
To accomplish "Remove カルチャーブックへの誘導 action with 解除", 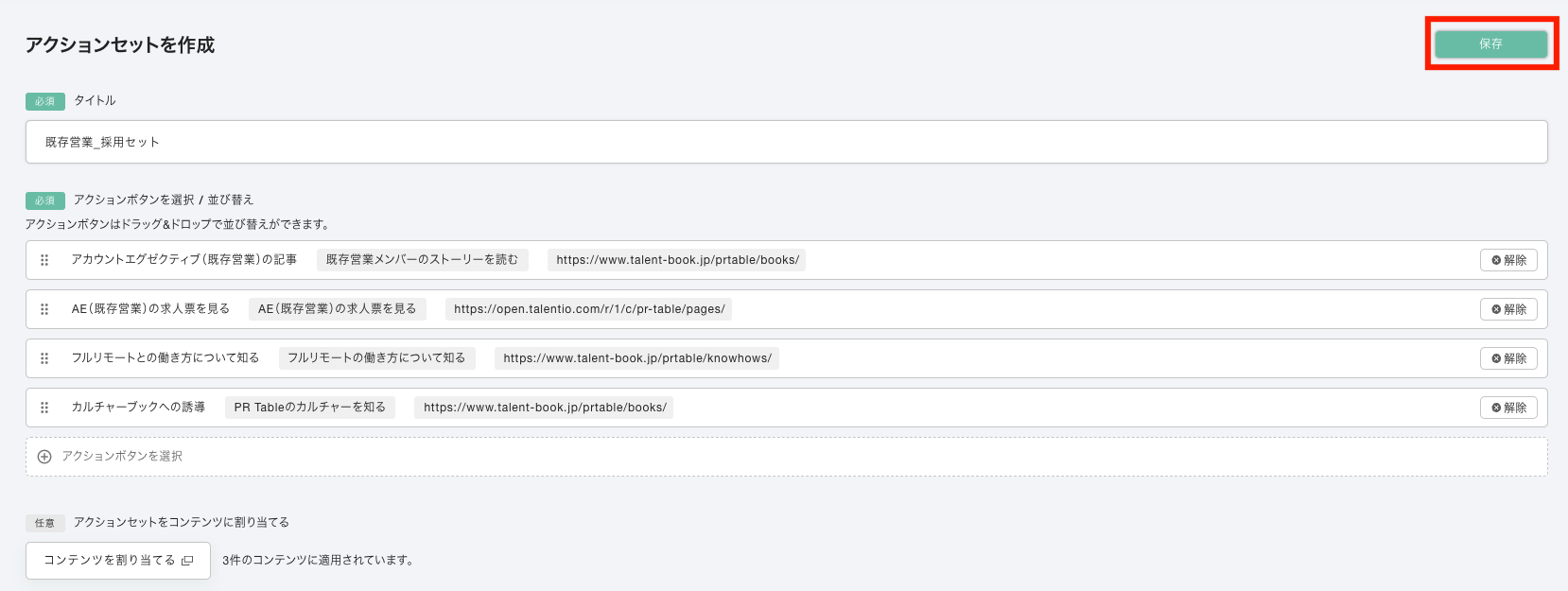I will pos(1508,408).
